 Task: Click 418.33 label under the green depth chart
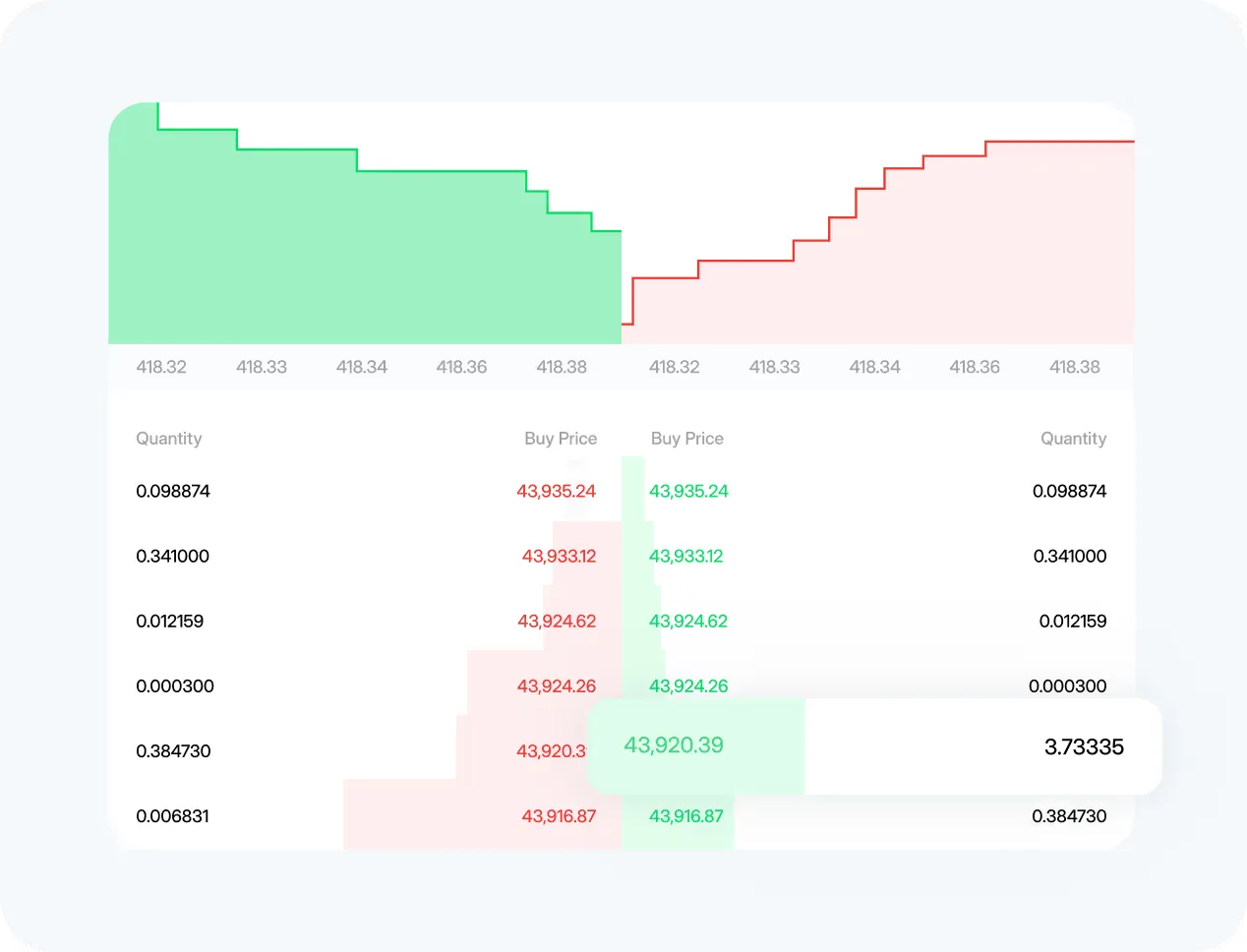[x=262, y=367]
